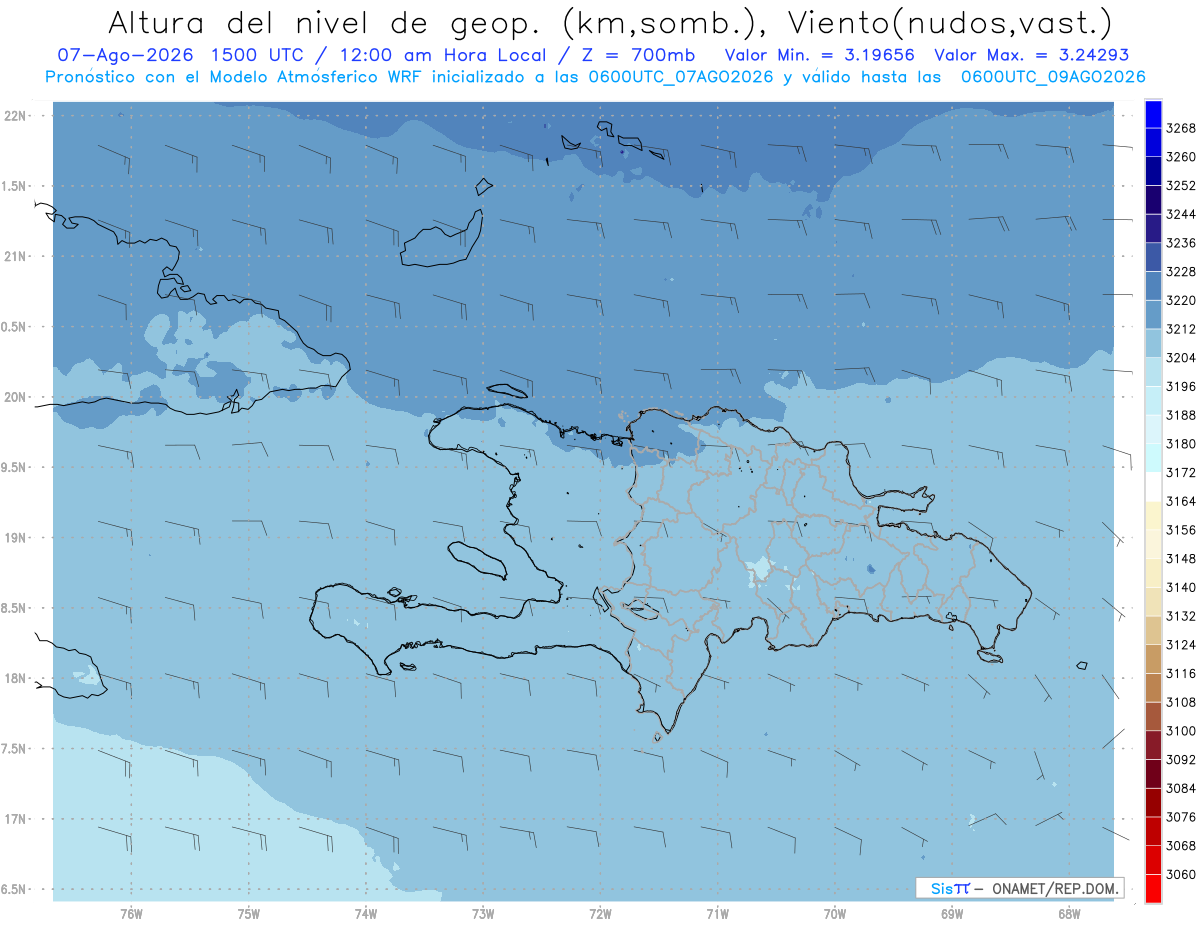The image size is (1200, 927).
Task: Click the colorbar label 3180
Action: point(1180,444)
